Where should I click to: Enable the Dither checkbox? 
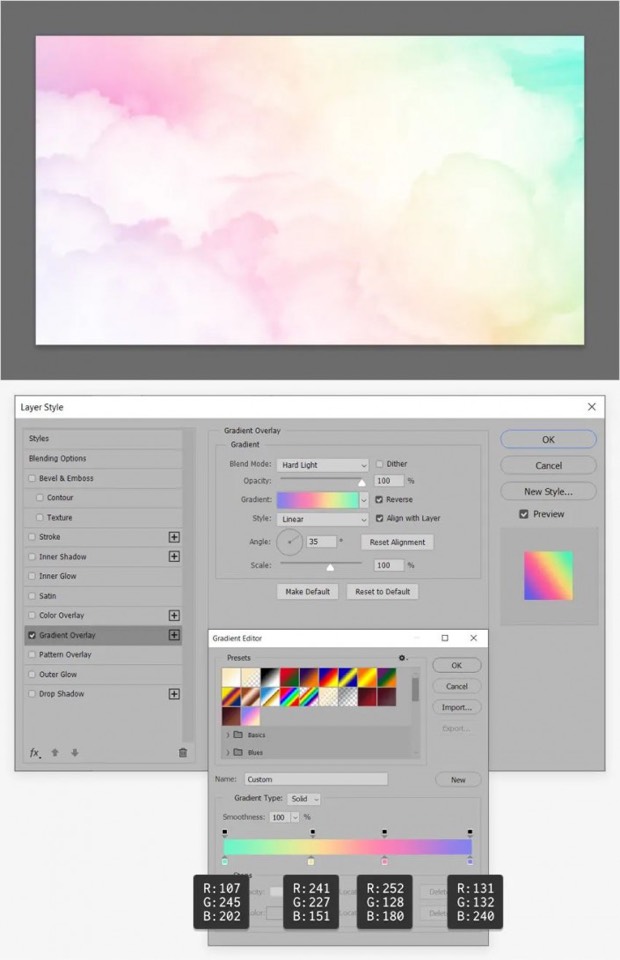tap(379, 465)
